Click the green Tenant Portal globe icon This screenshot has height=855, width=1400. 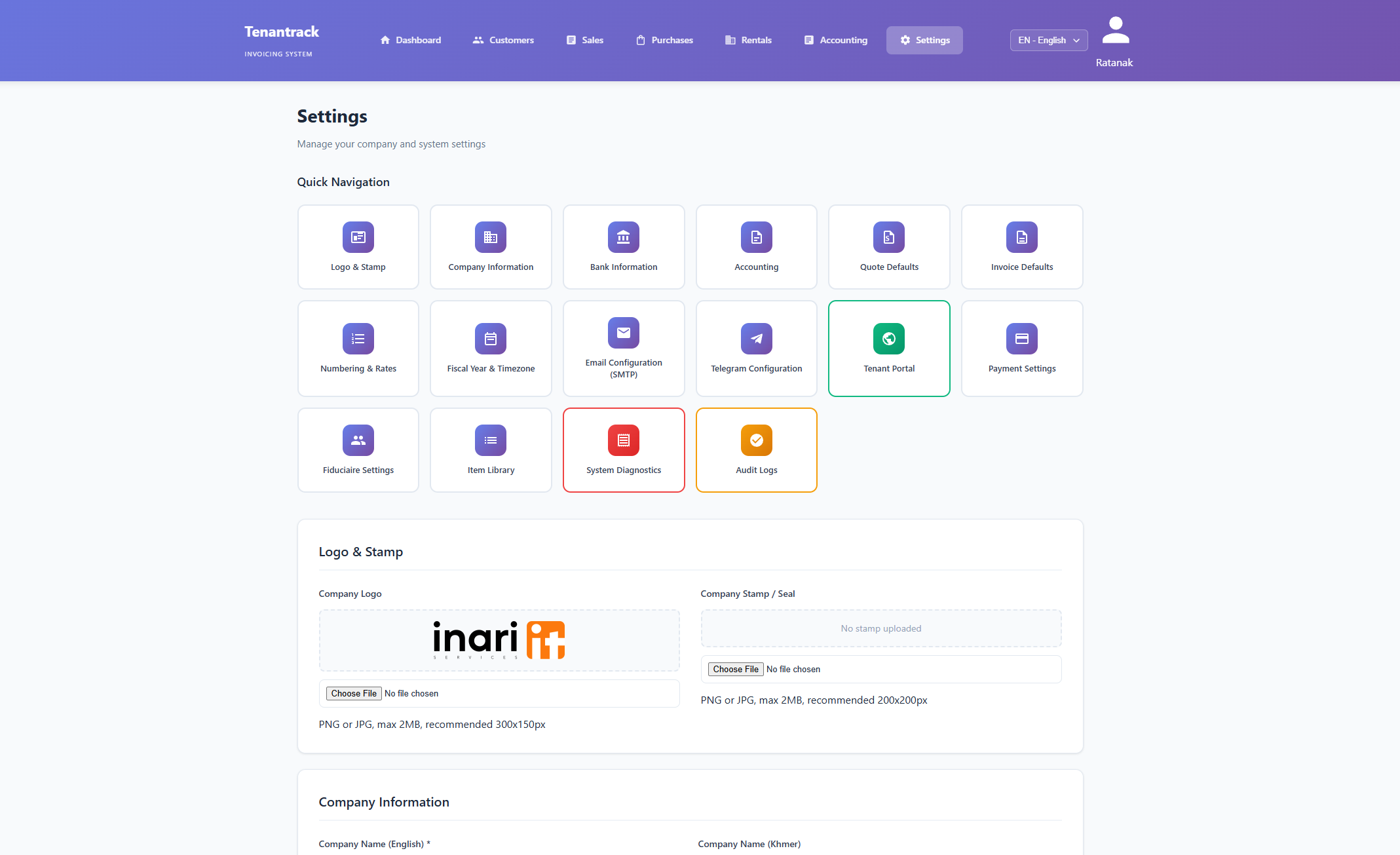(x=888, y=339)
